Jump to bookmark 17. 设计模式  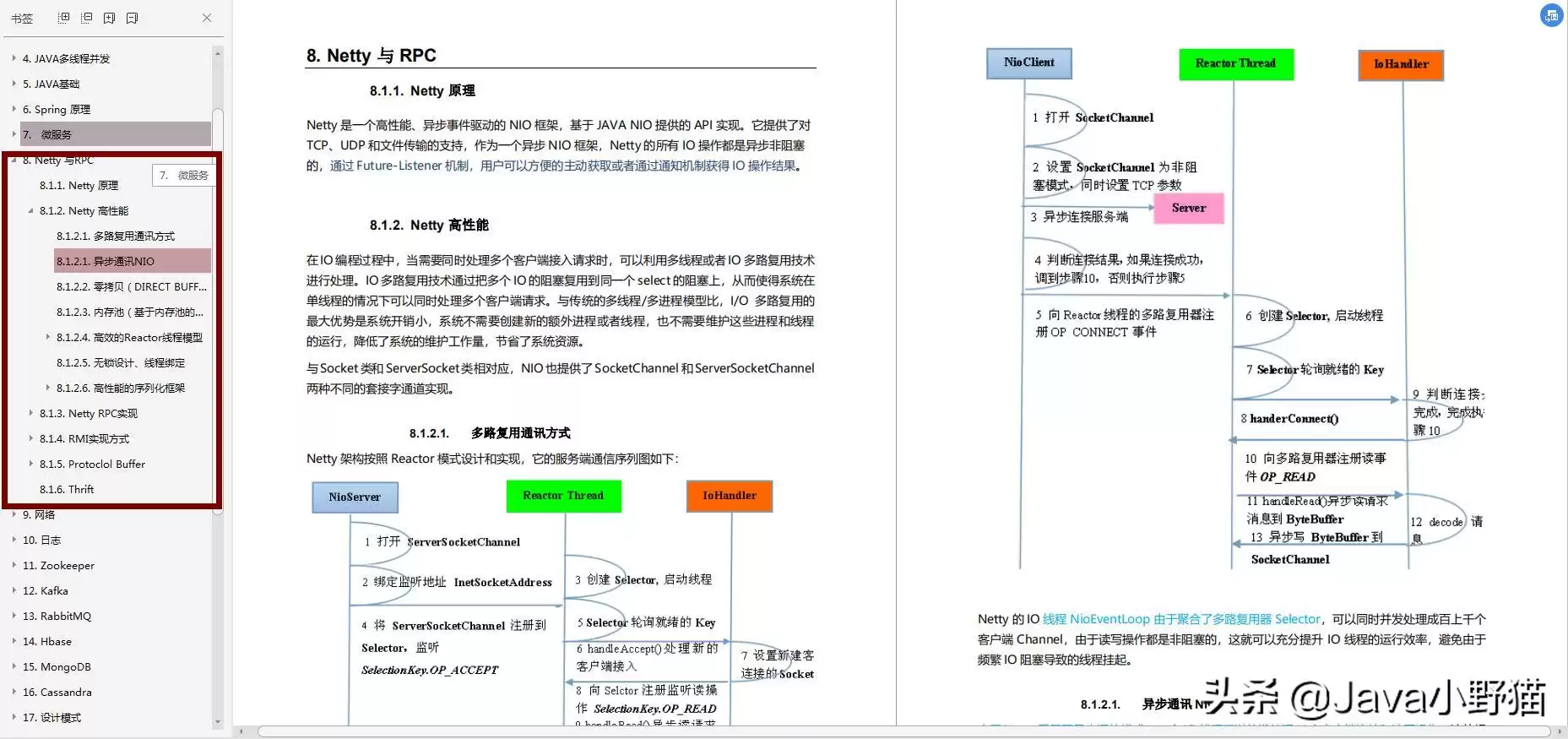[x=52, y=717]
